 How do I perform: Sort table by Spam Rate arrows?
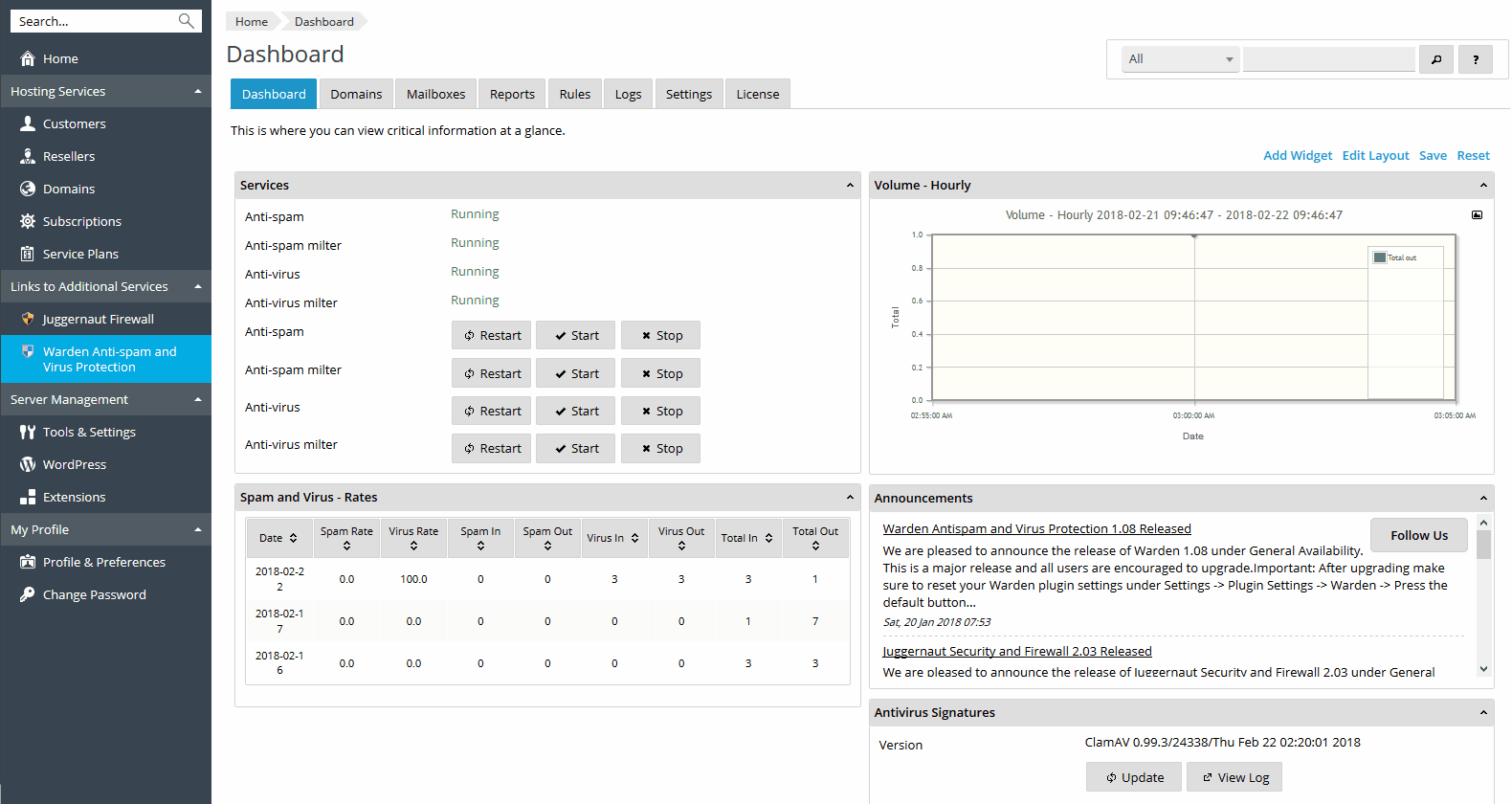[346, 546]
